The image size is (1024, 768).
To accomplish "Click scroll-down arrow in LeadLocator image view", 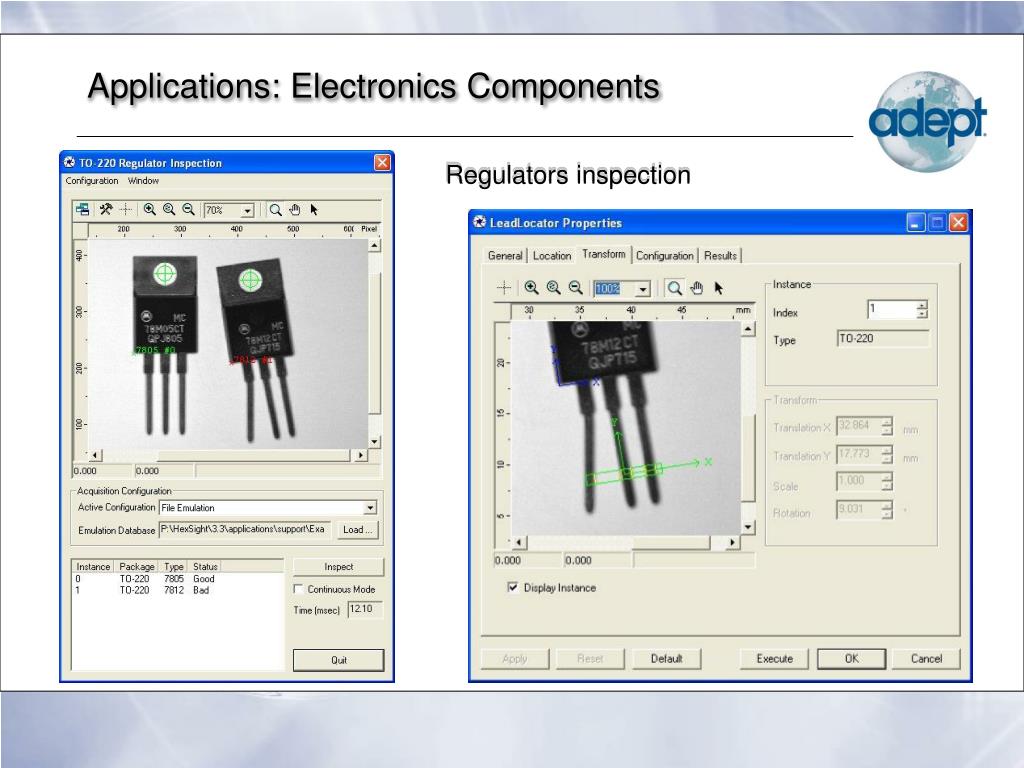I will [748, 526].
